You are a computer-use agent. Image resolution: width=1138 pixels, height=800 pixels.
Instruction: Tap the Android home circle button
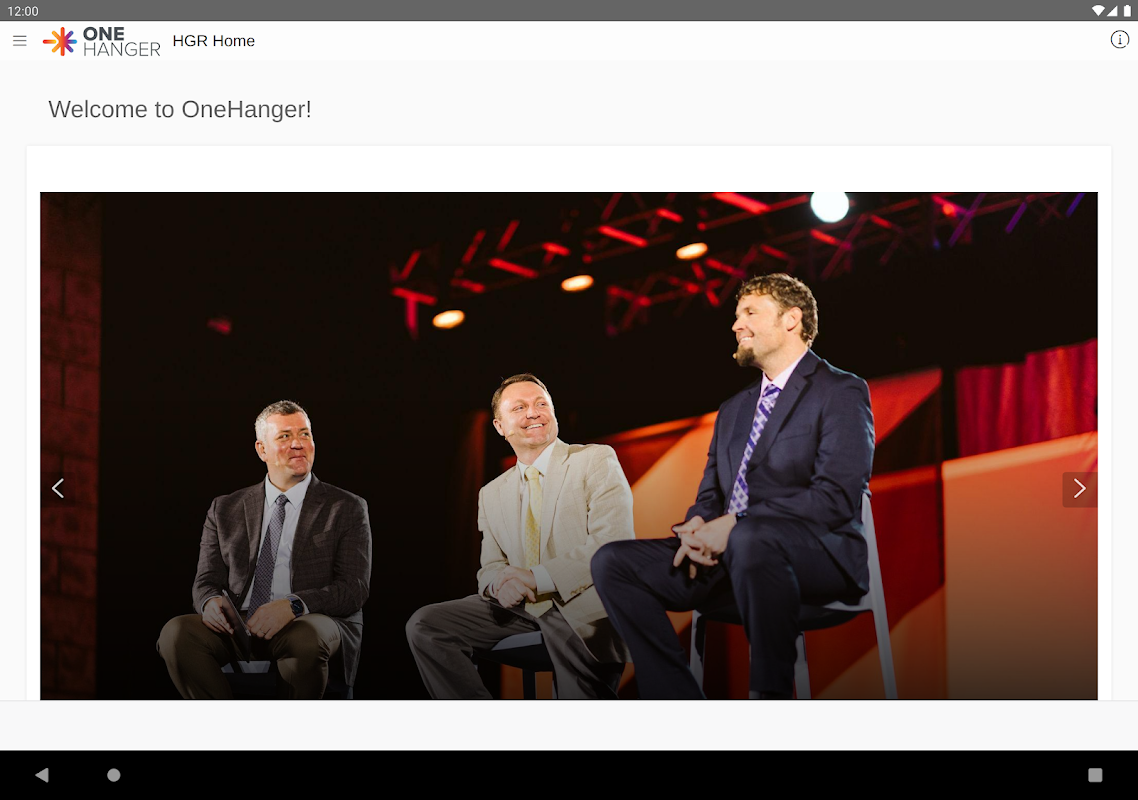pyautogui.click(x=114, y=775)
